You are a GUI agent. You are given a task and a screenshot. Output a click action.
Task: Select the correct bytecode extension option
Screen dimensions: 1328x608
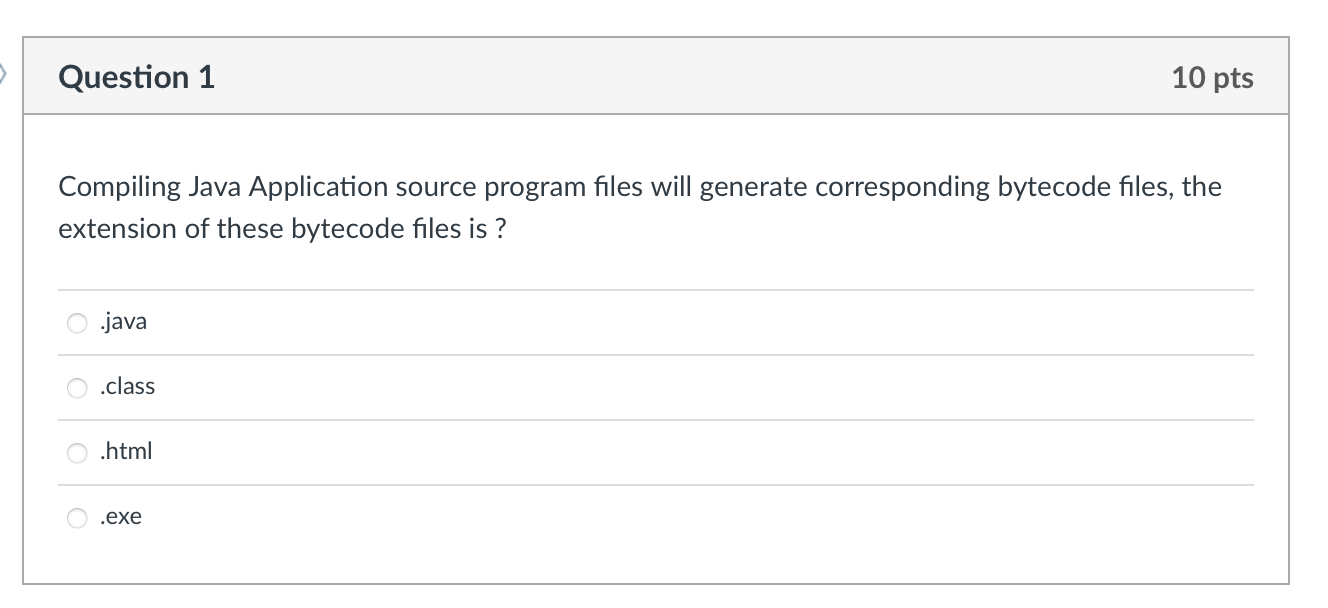pos(77,388)
